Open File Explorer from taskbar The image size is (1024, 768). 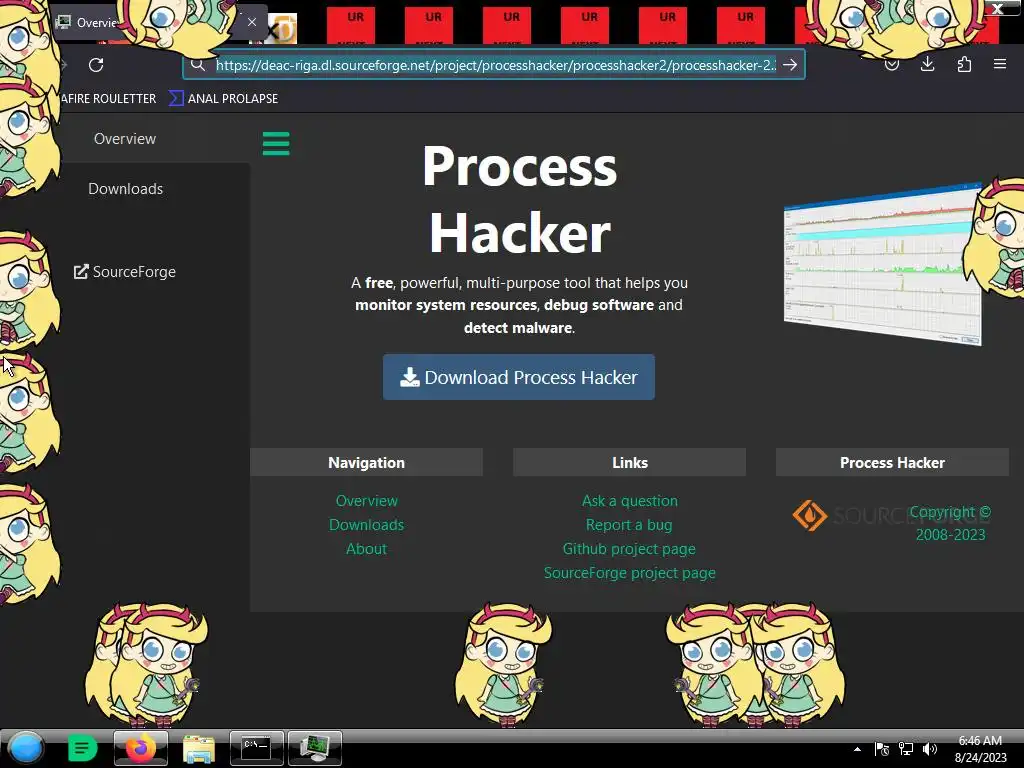tap(199, 748)
